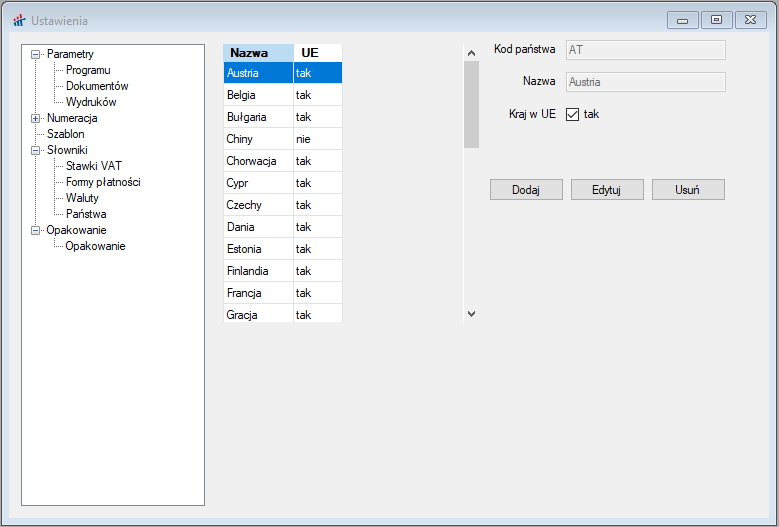The height and width of the screenshot is (527, 779).
Task: Select the Grecja row
Action: 283,313
